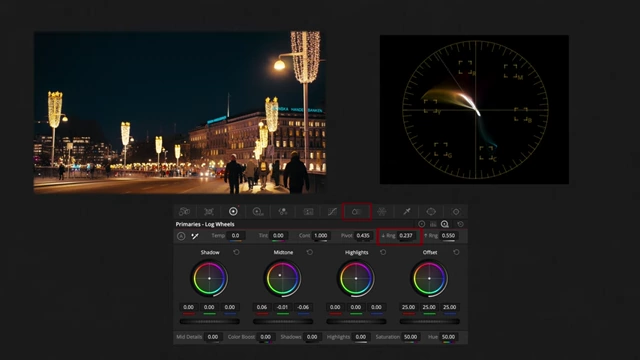Click the Highlights color wheel
Screen dimensions: 640x360
click(x=356, y=278)
